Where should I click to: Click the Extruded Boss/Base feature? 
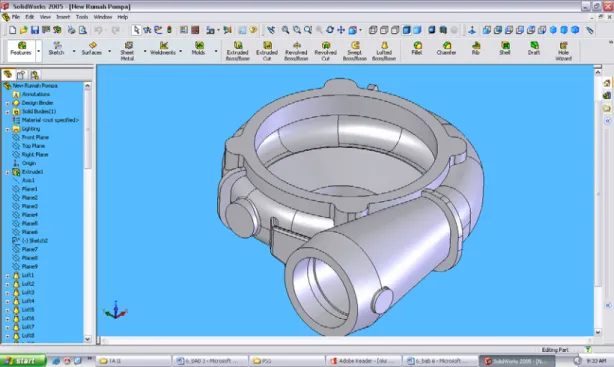(237, 51)
